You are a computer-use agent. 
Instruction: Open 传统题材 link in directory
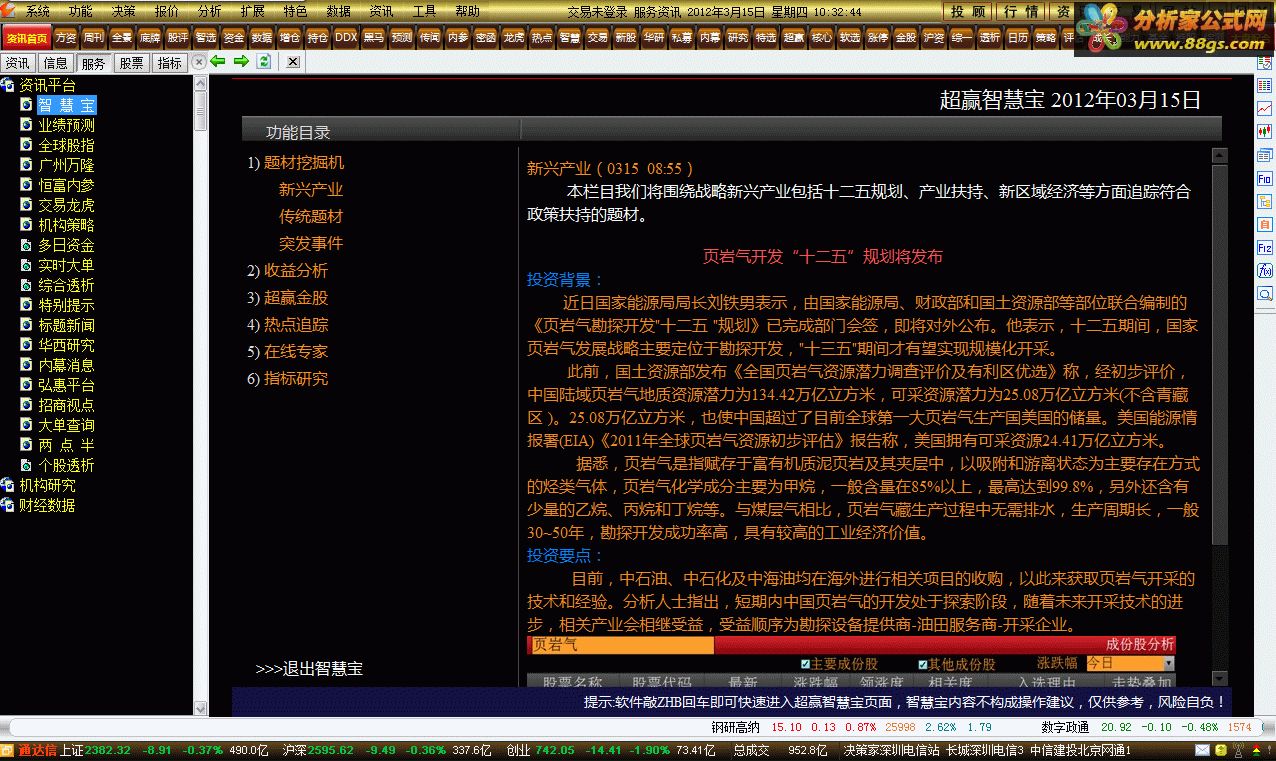pyautogui.click(x=311, y=216)
